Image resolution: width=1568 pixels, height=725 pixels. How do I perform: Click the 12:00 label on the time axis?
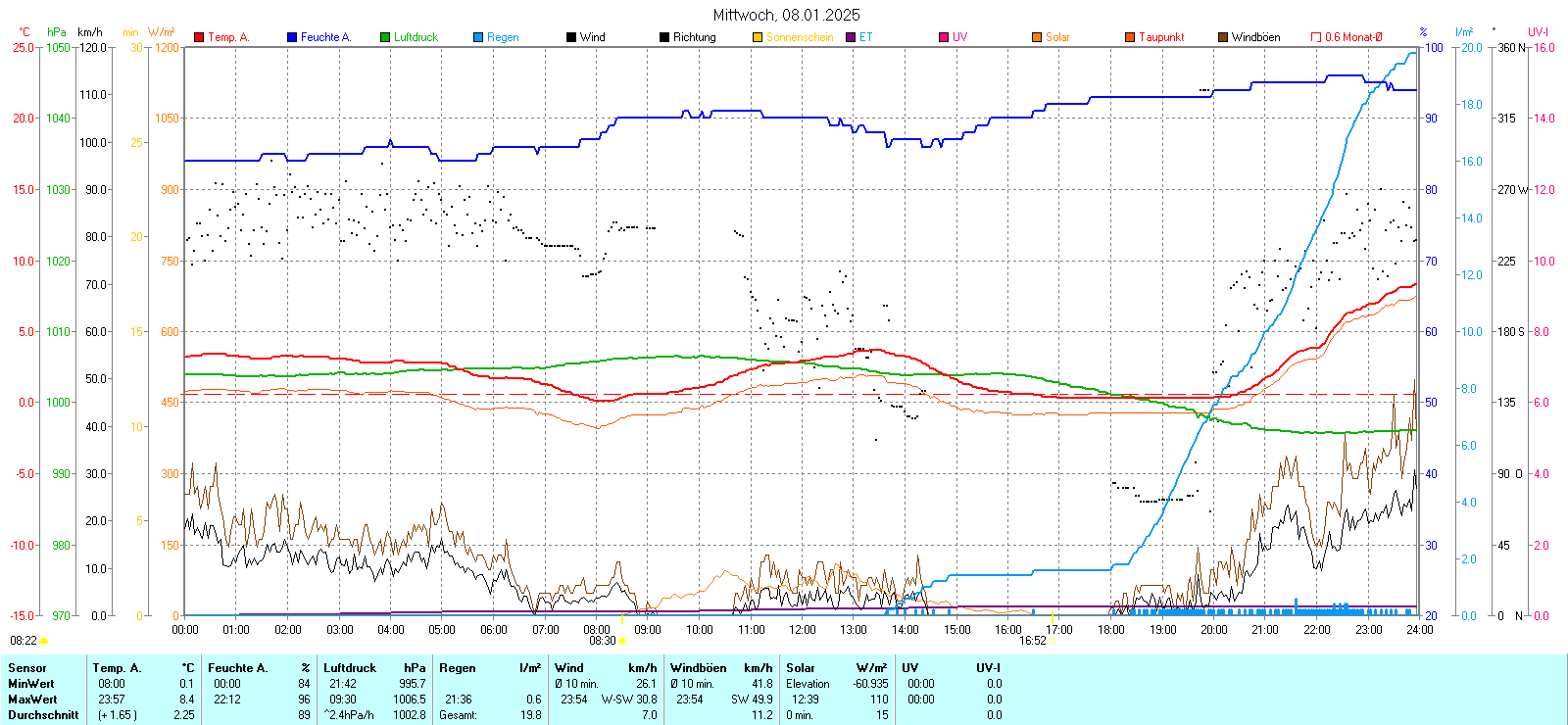[x=803, y=630]
